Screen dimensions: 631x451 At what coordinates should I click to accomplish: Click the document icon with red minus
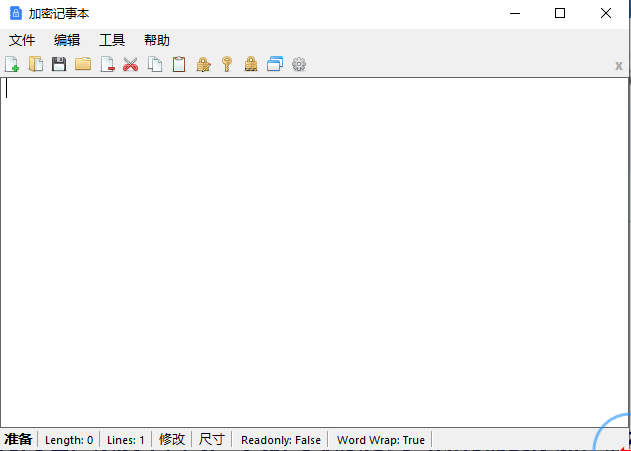107,64
